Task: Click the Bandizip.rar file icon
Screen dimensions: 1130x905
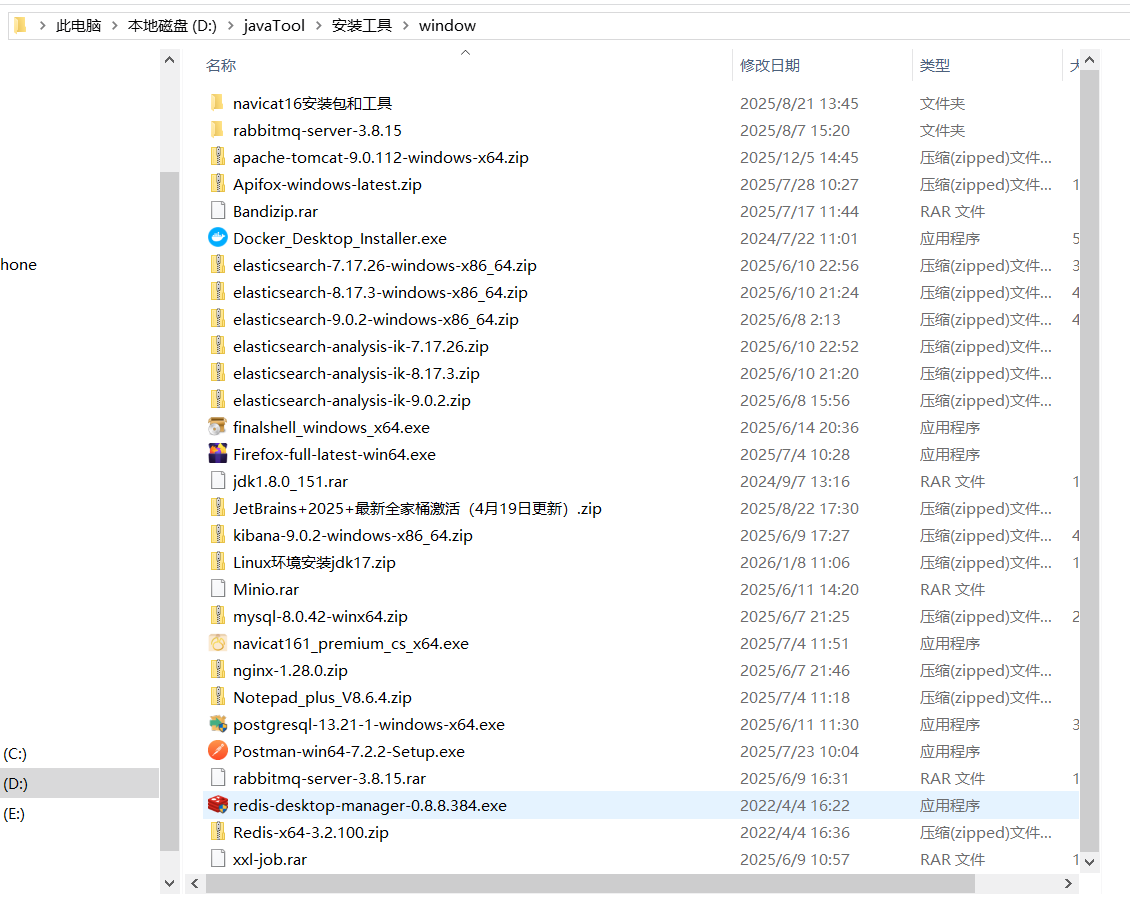Action: 218,211
